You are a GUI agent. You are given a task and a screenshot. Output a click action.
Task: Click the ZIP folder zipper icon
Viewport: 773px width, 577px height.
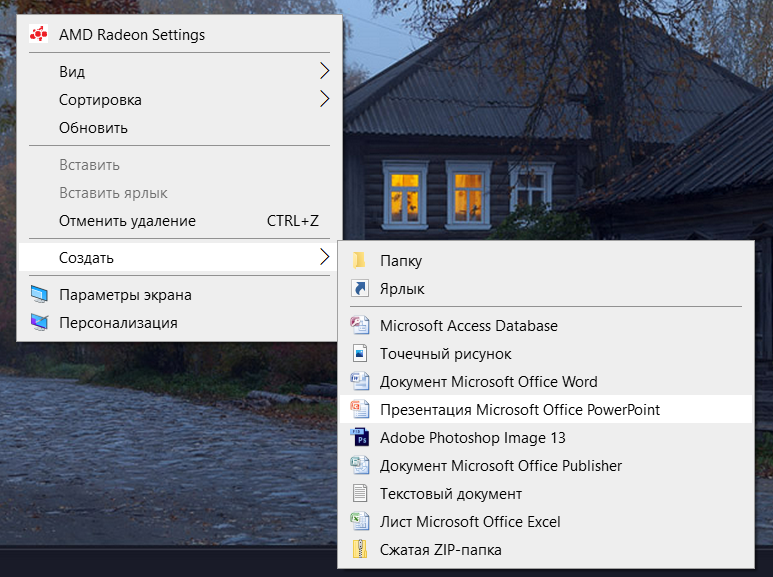point(360,549)
